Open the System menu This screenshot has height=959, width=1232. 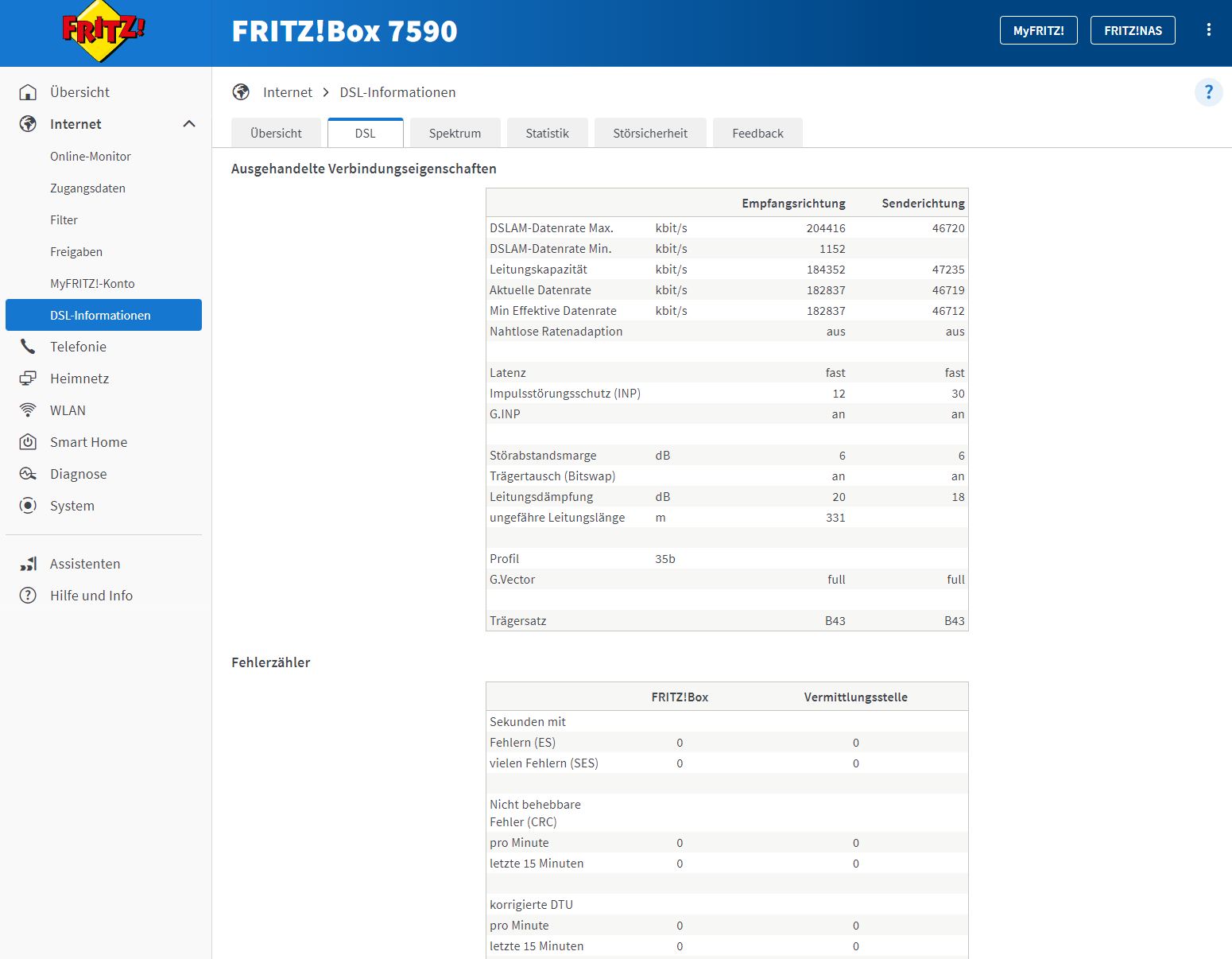point(103,506)
